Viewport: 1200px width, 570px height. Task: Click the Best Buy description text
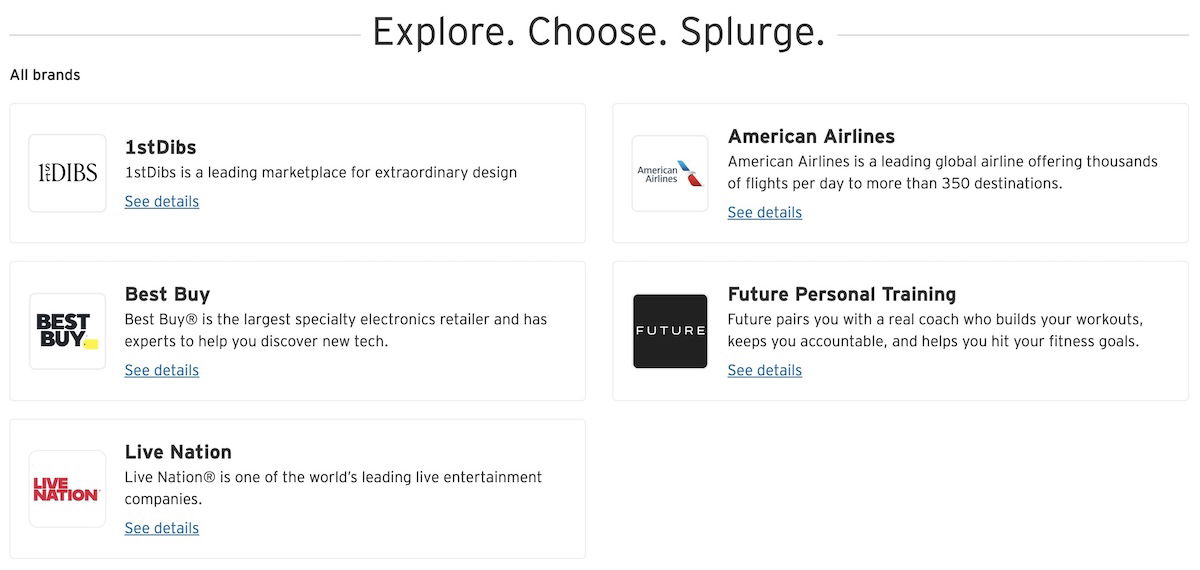click(336, 331)
